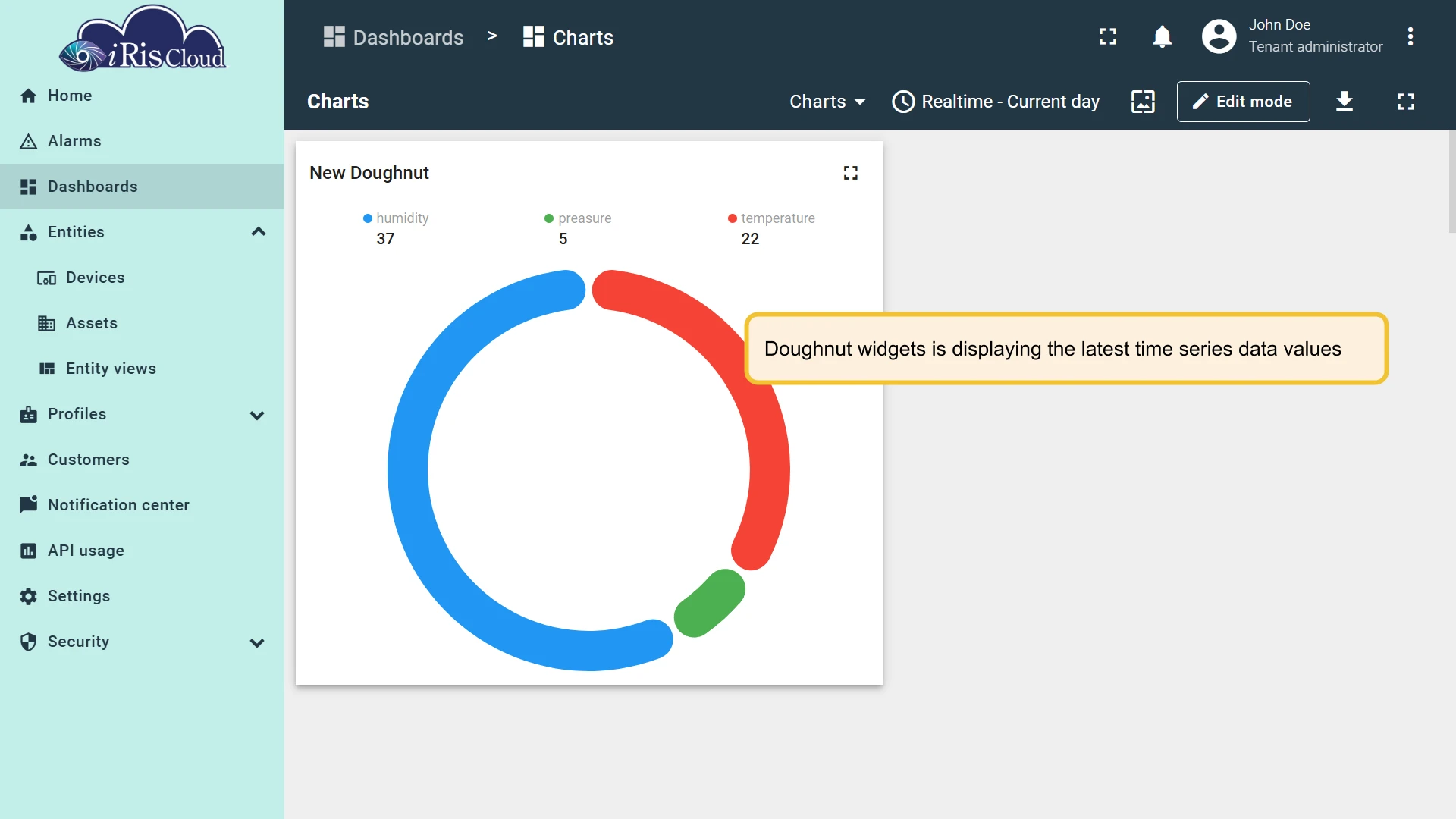Expand New Doughnut widget to fullscreen
This screenshot has height=819, width=1456.
[851, 173]
